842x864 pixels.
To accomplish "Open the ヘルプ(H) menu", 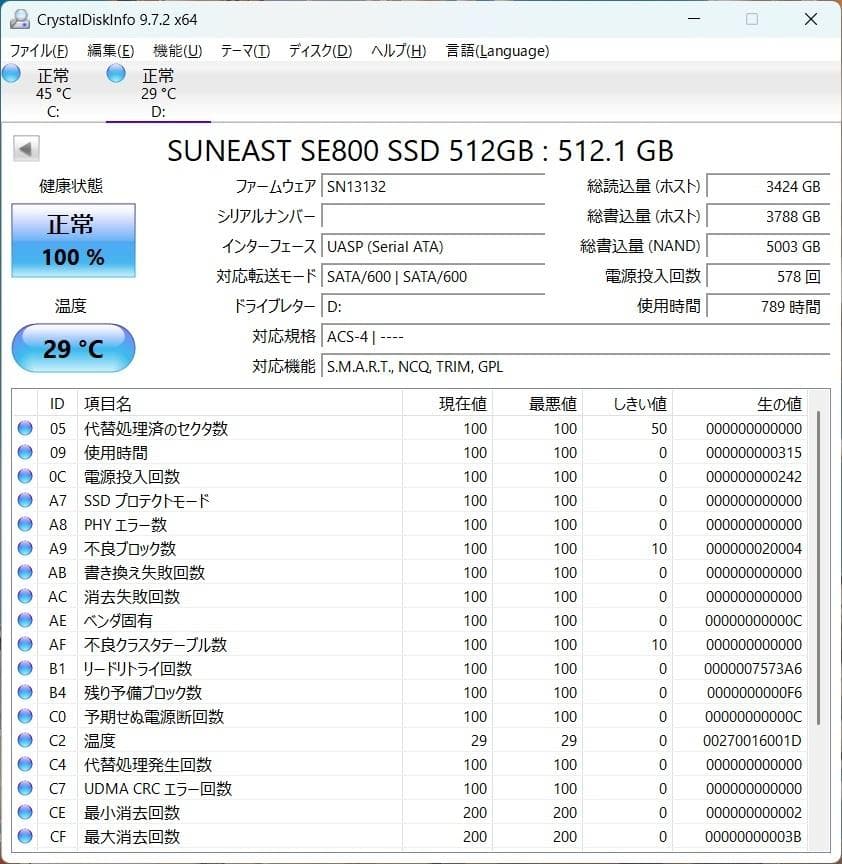I will 398,51.
